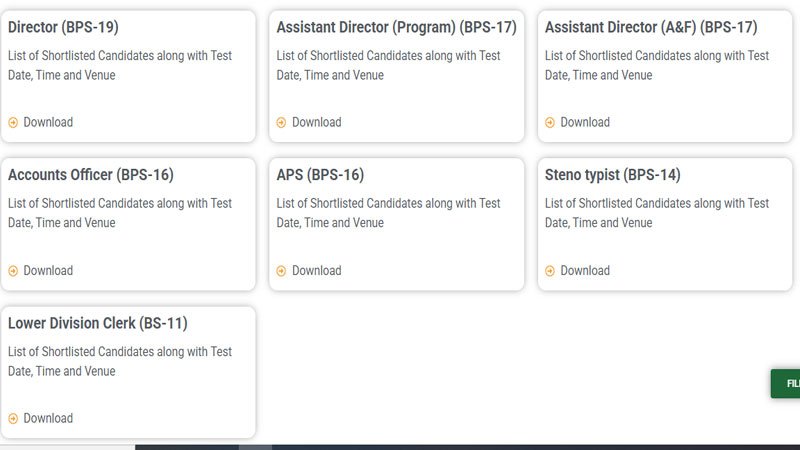The width and height of the screenshot is (800, 450).
Task: Click the arrow icon in Steno typist card
Action: 550,271
